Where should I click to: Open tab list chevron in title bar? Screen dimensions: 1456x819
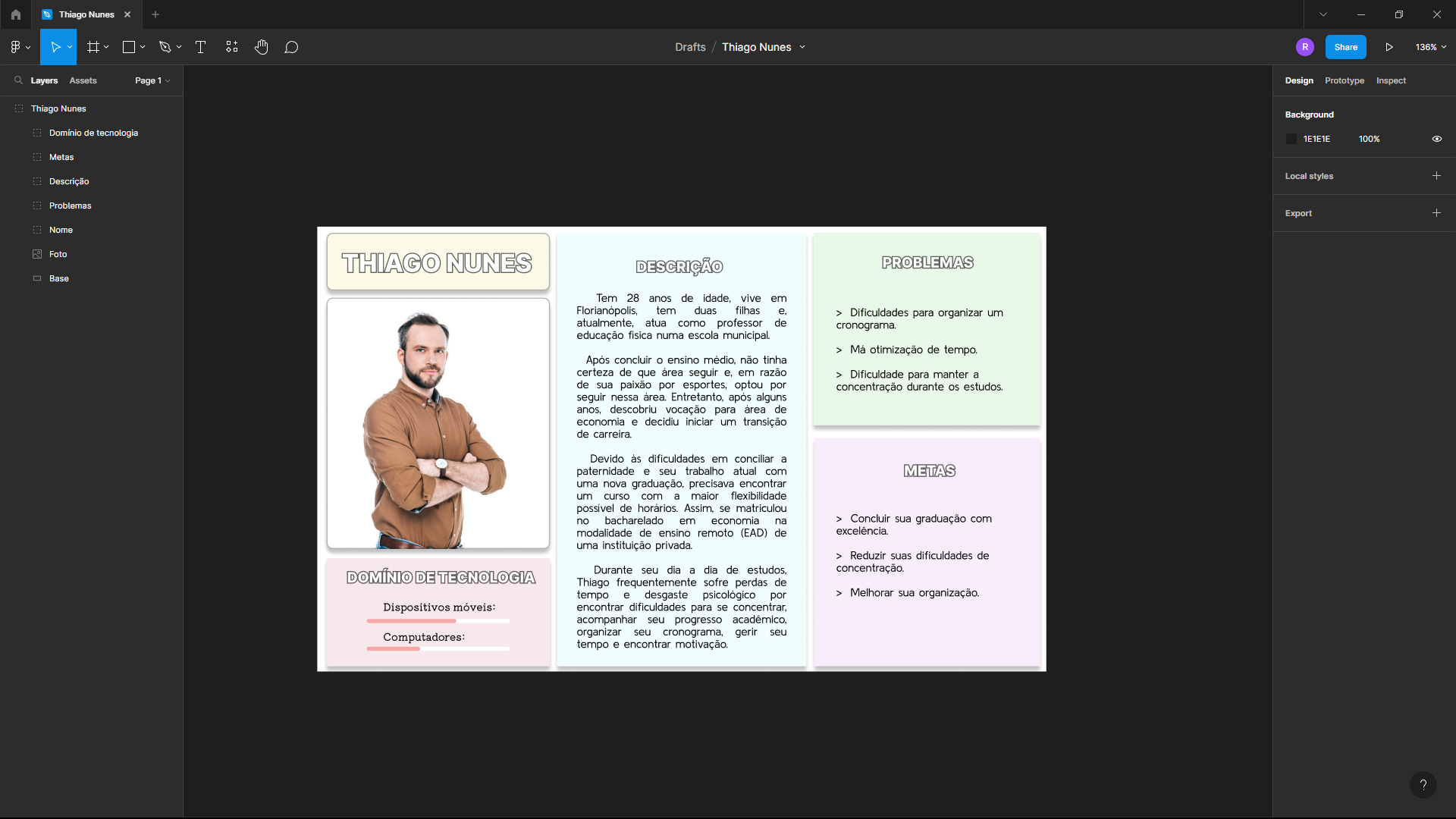[x=1323, y=14]
